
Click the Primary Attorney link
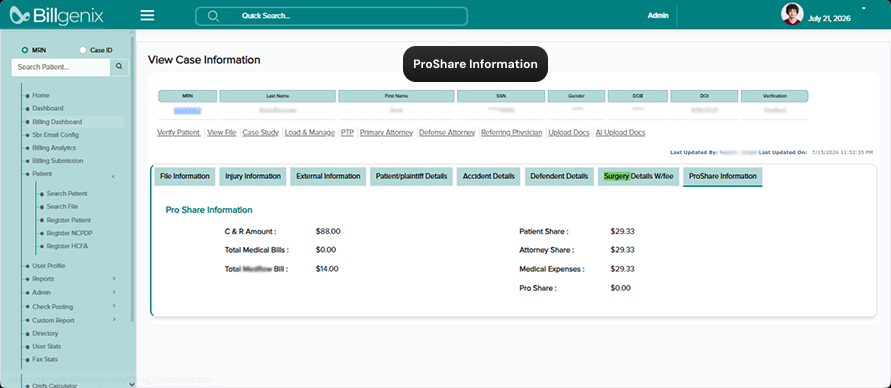pyautogui.click(x=386, y=132)
